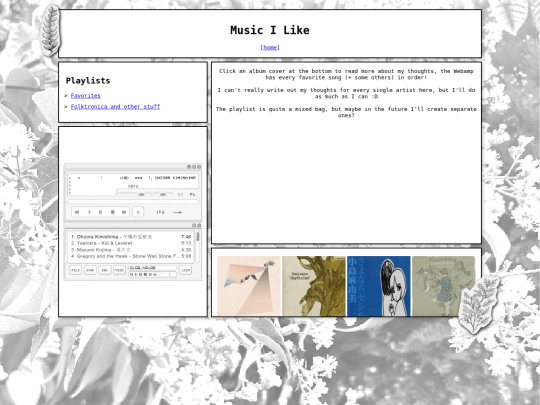Open the playlist MISC menu button
Viewport: 540px width, 405px height.
click(x=119, y=270)
